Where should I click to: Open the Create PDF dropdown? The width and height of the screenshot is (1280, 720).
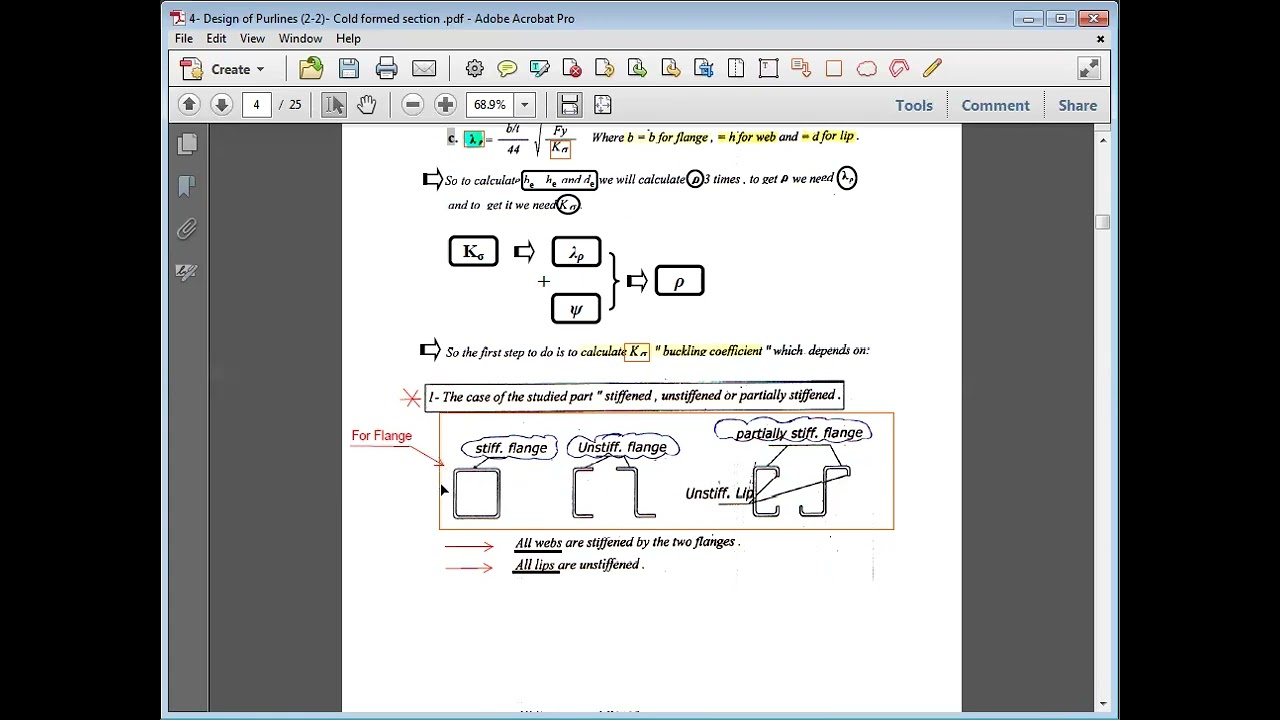coord(222,69)
